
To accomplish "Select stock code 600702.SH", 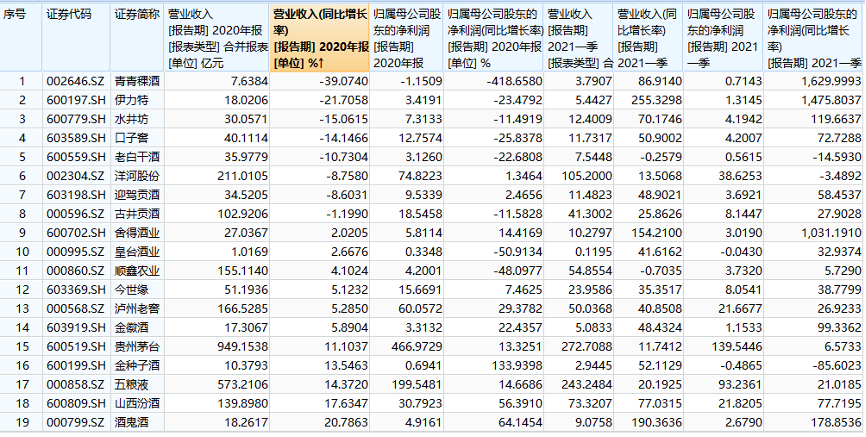I will (x=76, y=233).
